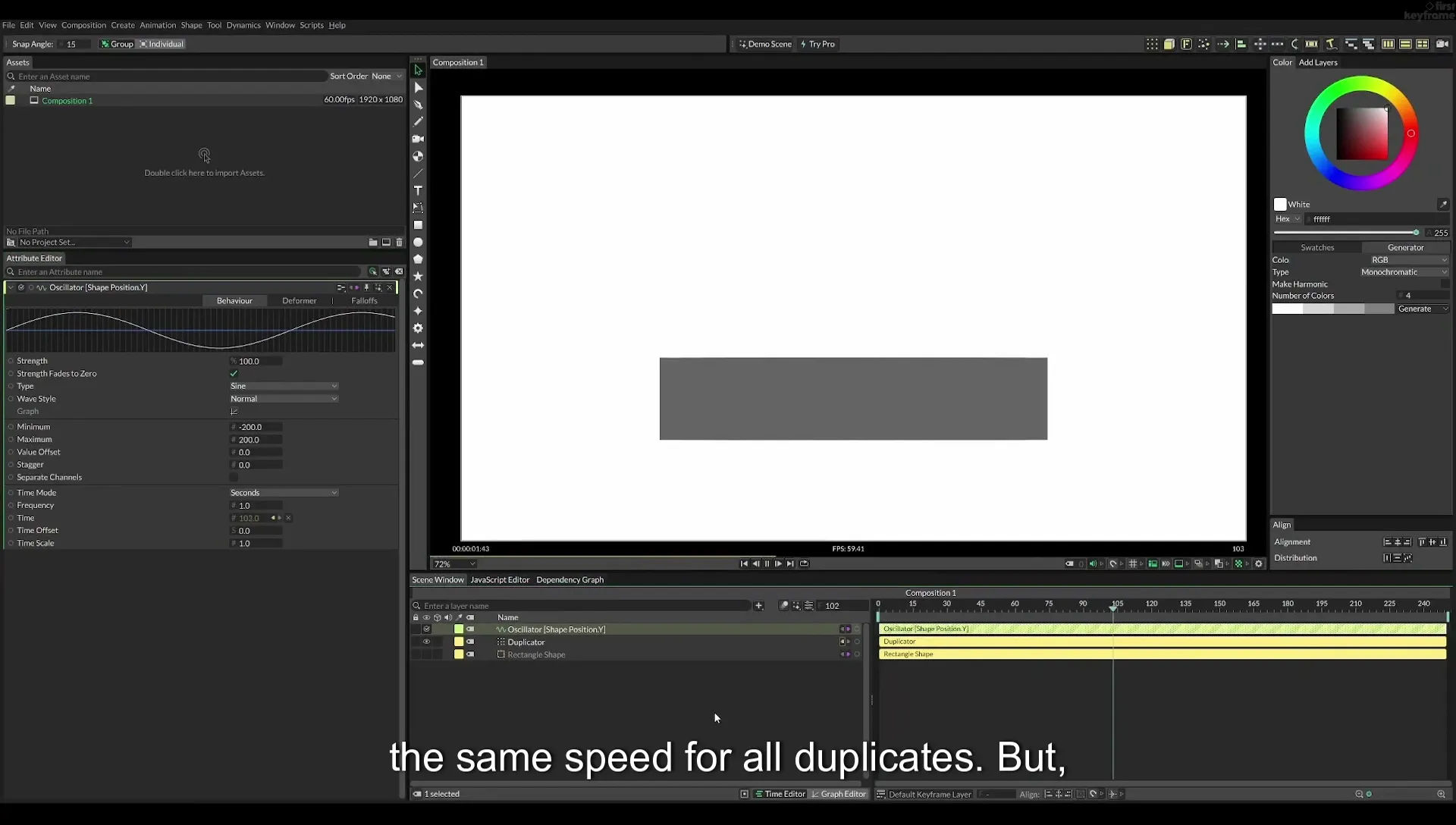Viewport: 1456px width, 825px height.
Task: Switch to Individual mode toggle
Action: [162, 44]
